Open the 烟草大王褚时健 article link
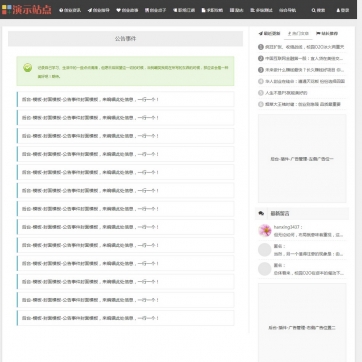The width and height of the screenshot is (362, 362). pyautogui.click(x=303, y=104)
